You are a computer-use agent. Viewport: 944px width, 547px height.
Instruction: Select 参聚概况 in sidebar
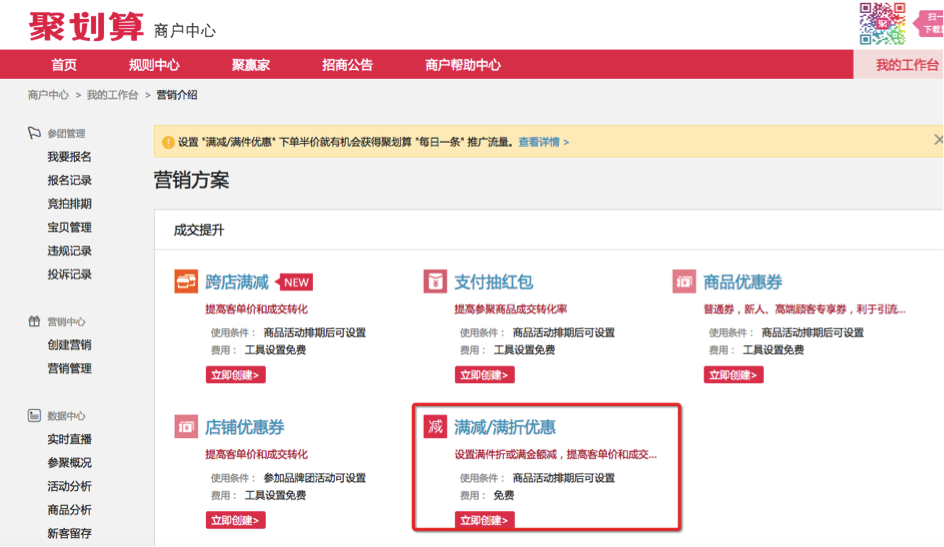70,463
